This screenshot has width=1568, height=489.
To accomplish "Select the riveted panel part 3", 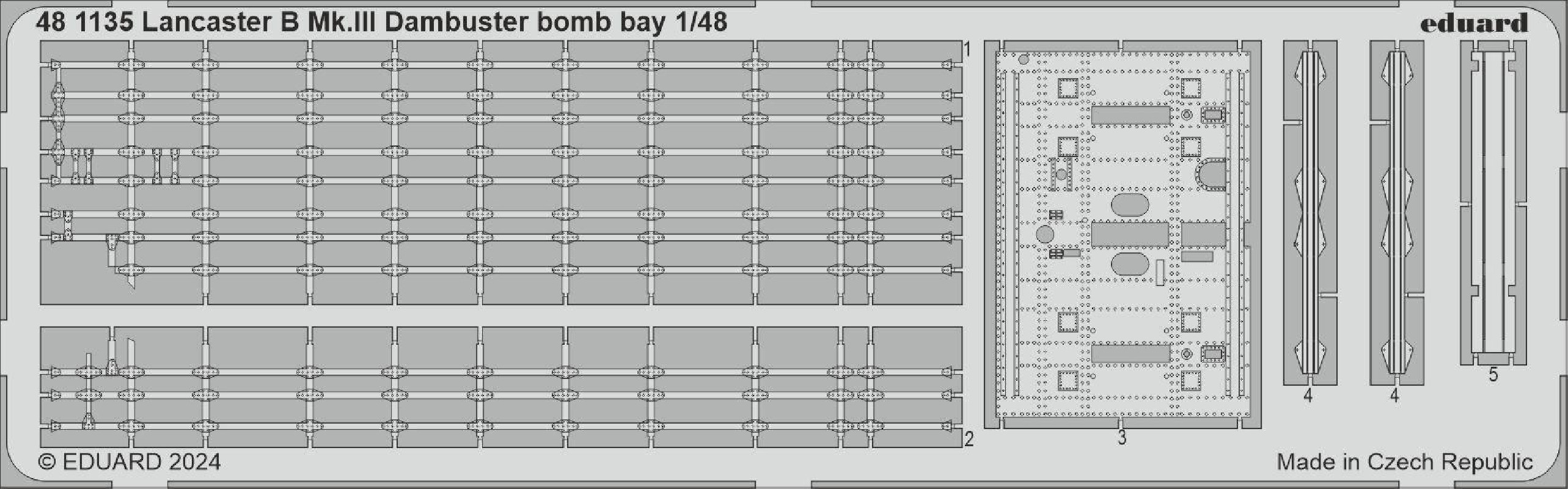I will point(1122,235).
